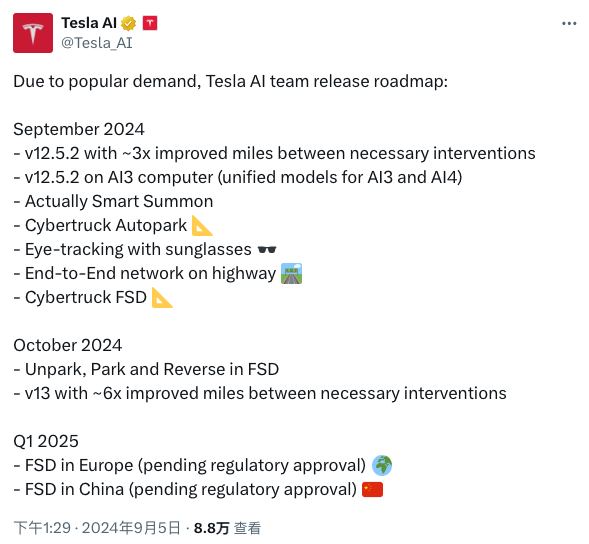Click the first line about release roadmap
589x544 pixels.
pos(231,82)
